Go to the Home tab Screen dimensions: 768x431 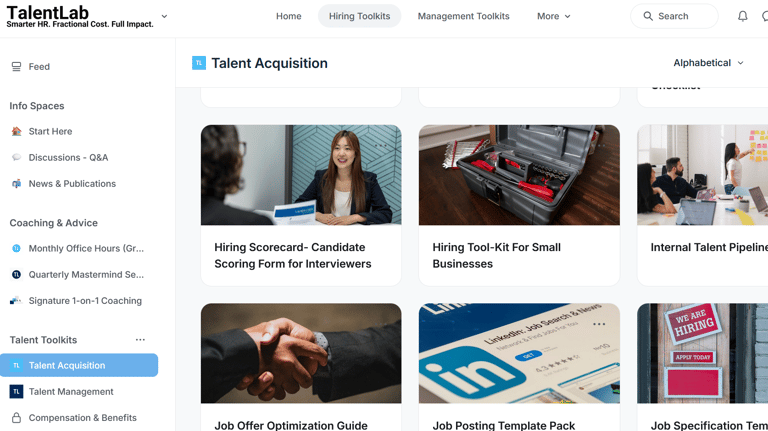coord(288,16)
